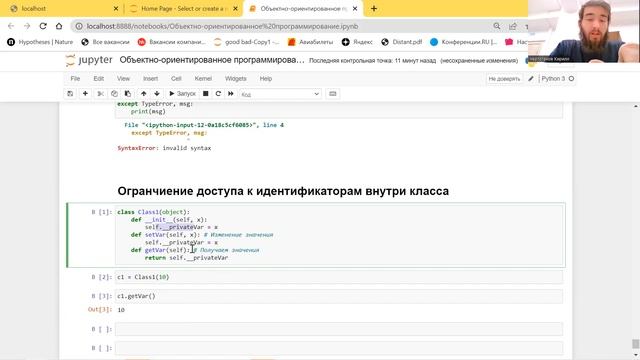Screen dimensions: 640x360
Task: Click the browser back arrow
Action: [x=11, y=26]
